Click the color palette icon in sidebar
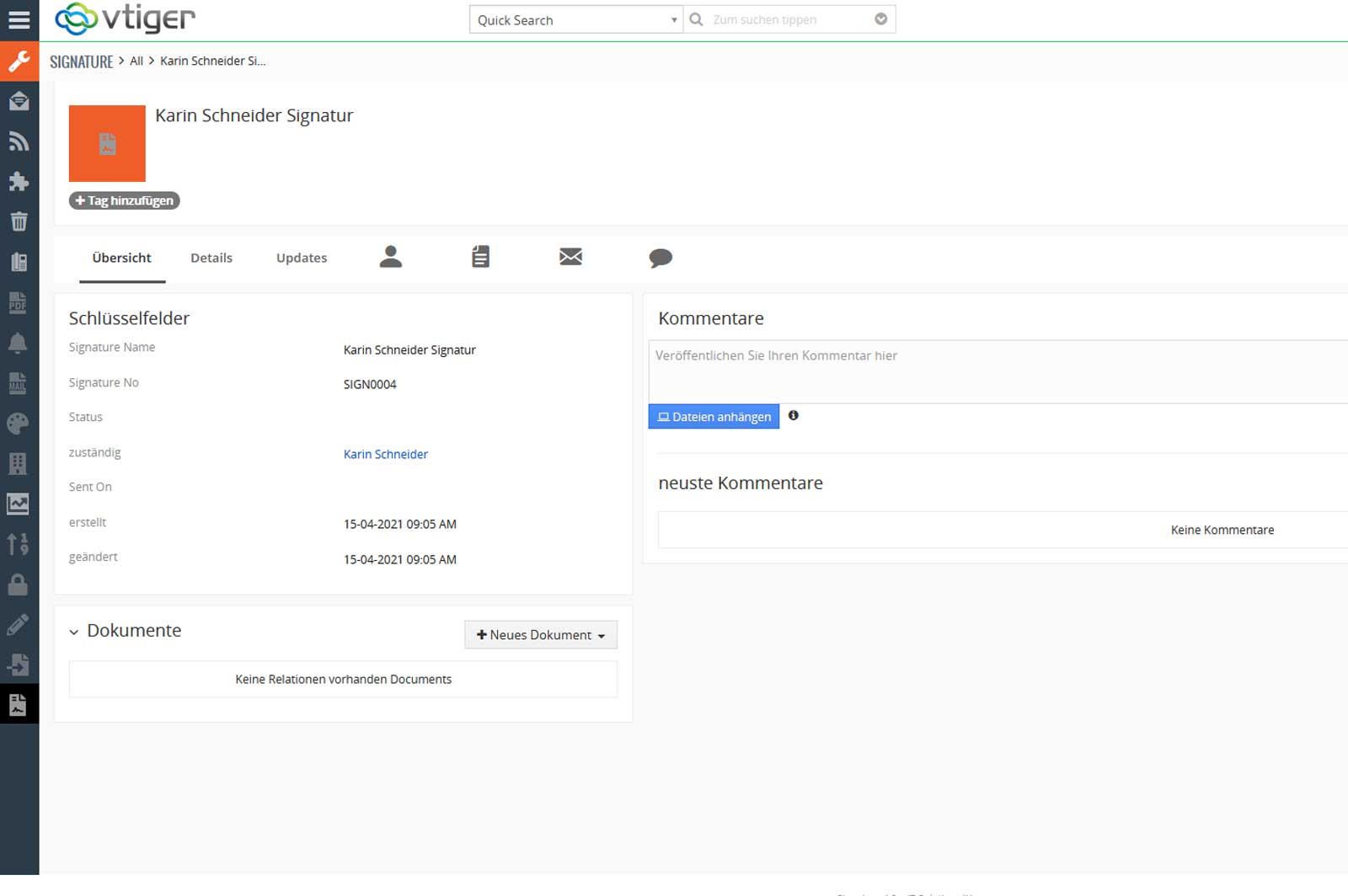The height and width of the screenshot is (896, 1348). (19, 424)
